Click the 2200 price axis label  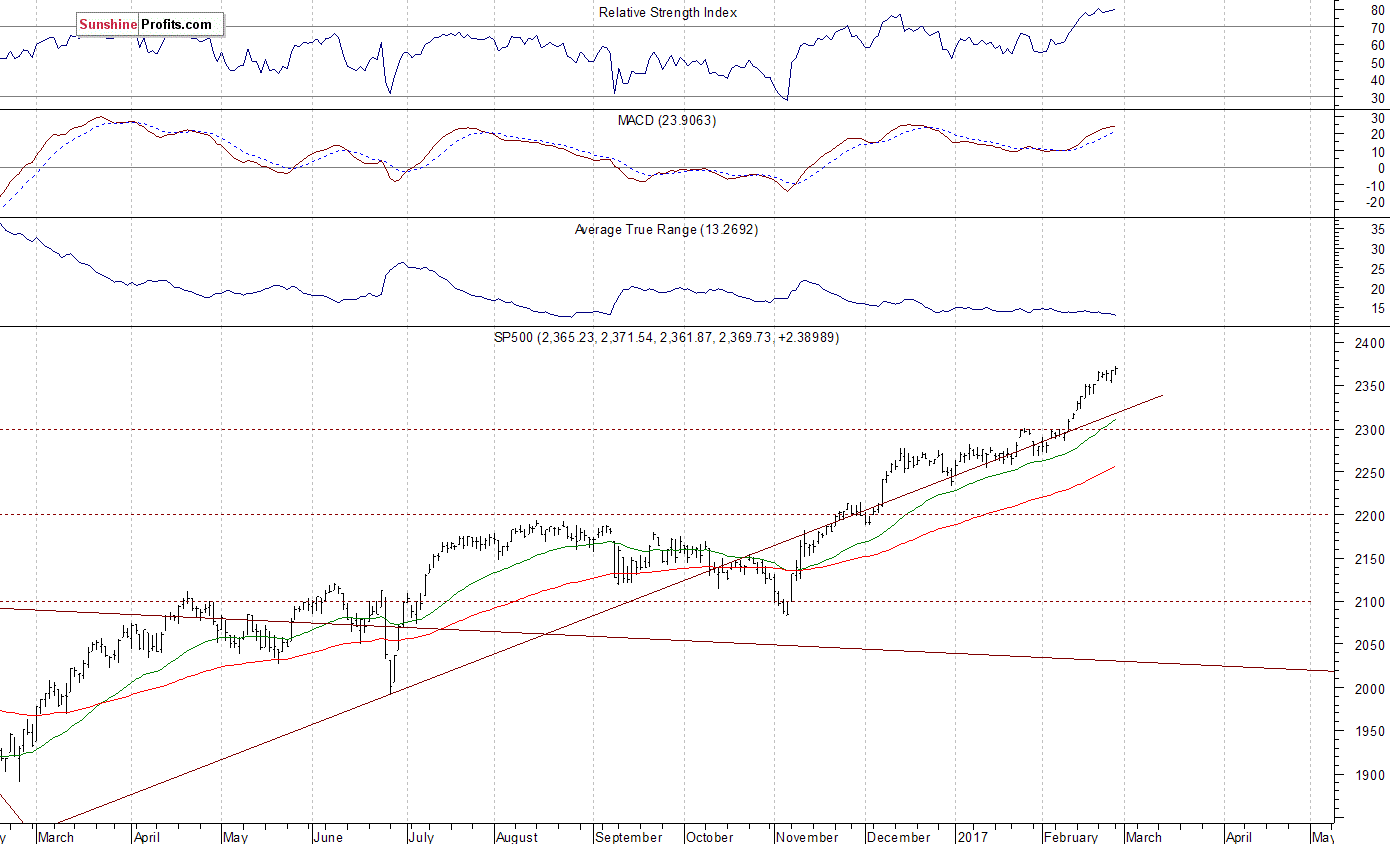coord(1370,516)
